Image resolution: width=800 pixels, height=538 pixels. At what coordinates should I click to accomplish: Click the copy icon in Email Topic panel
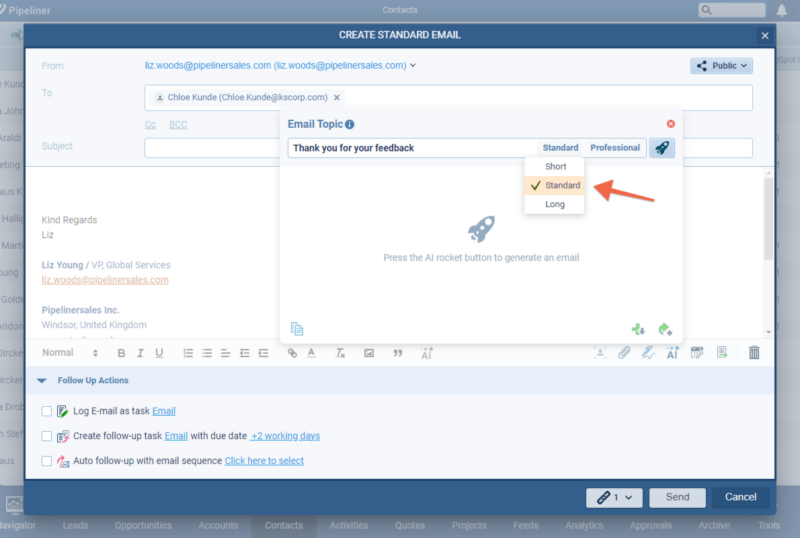pyautogui.click(x=297, y=329)
